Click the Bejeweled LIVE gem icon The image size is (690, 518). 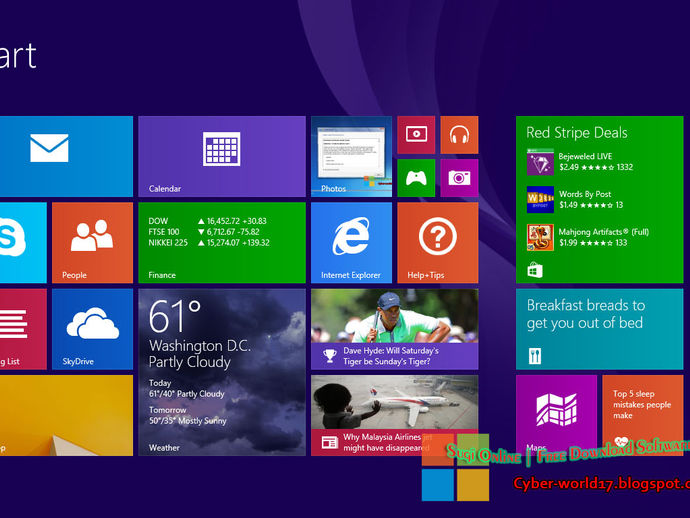point(540,162)
